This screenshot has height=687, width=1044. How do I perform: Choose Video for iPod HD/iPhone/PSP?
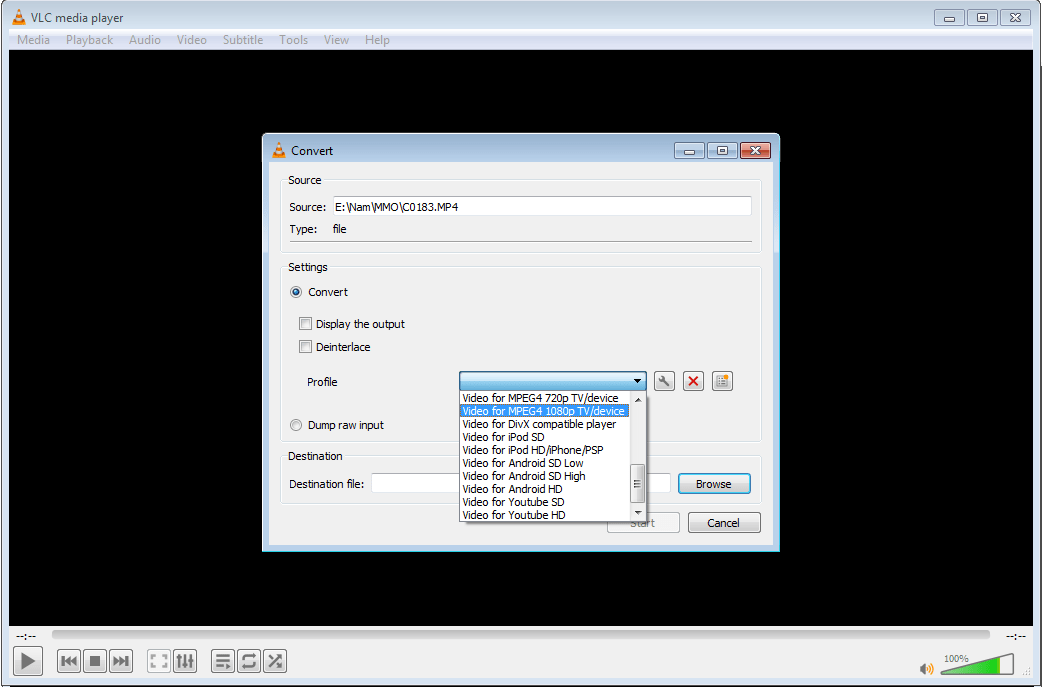(x=545, y=450)
